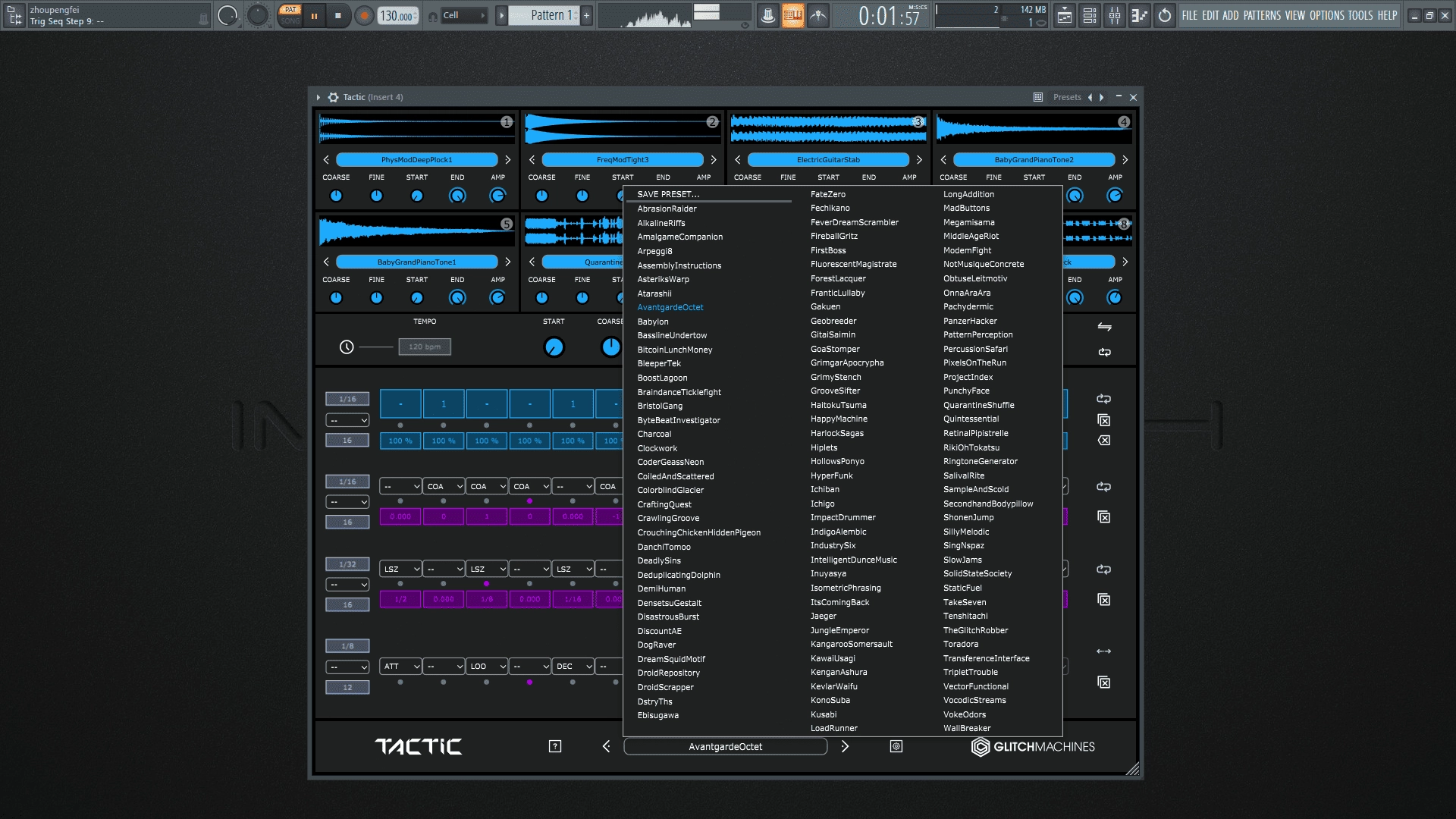Toggle second trigger step showing 1
This screenshot has height=819, width=1456.
[x=444, y=403]
